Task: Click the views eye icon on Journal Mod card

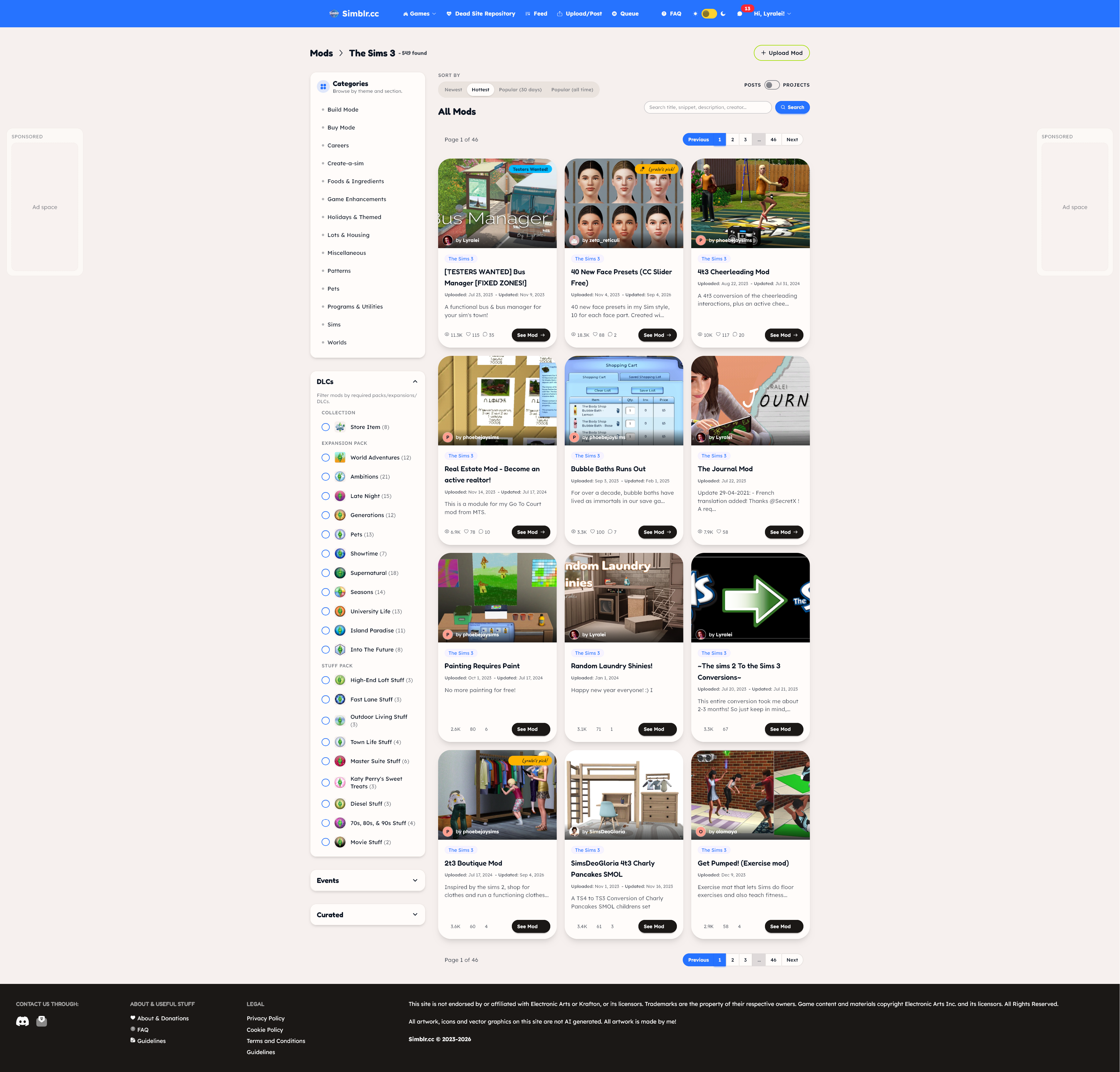Action: (x=700, y=532)
